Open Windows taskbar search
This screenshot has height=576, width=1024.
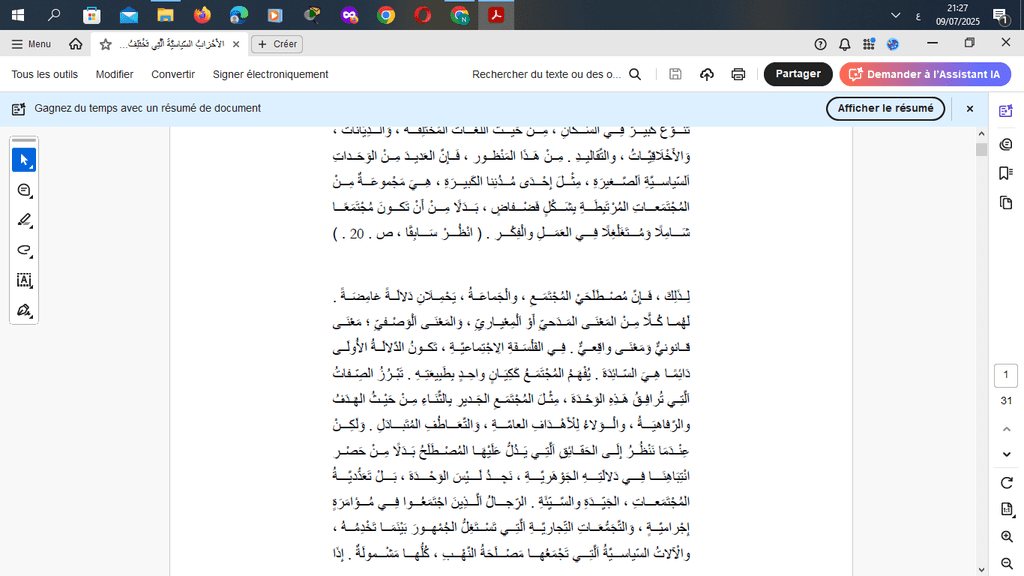(x=54, y=14)
